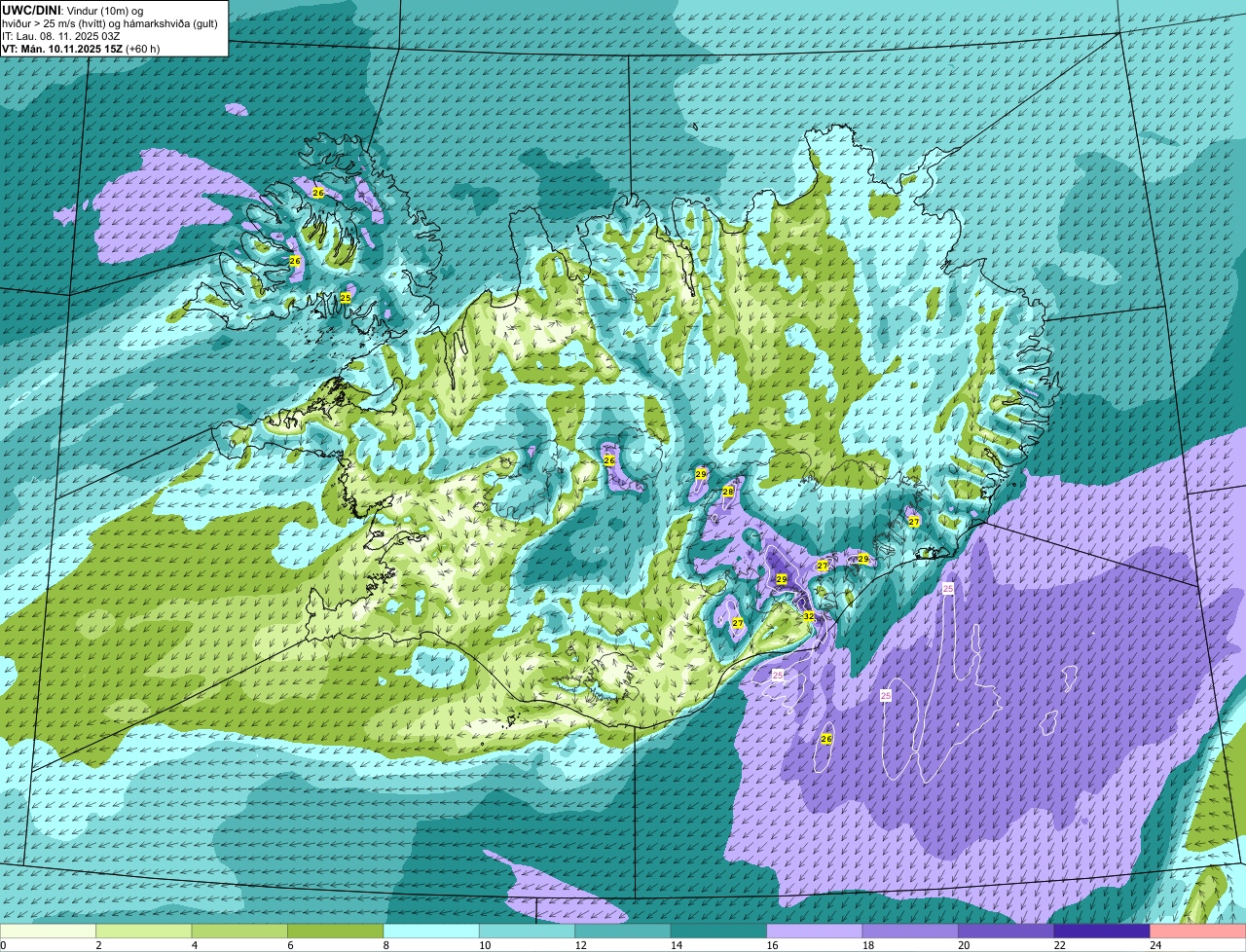
Task: Select the 6–8 olive green legend swatch
Action: (336, 932)
